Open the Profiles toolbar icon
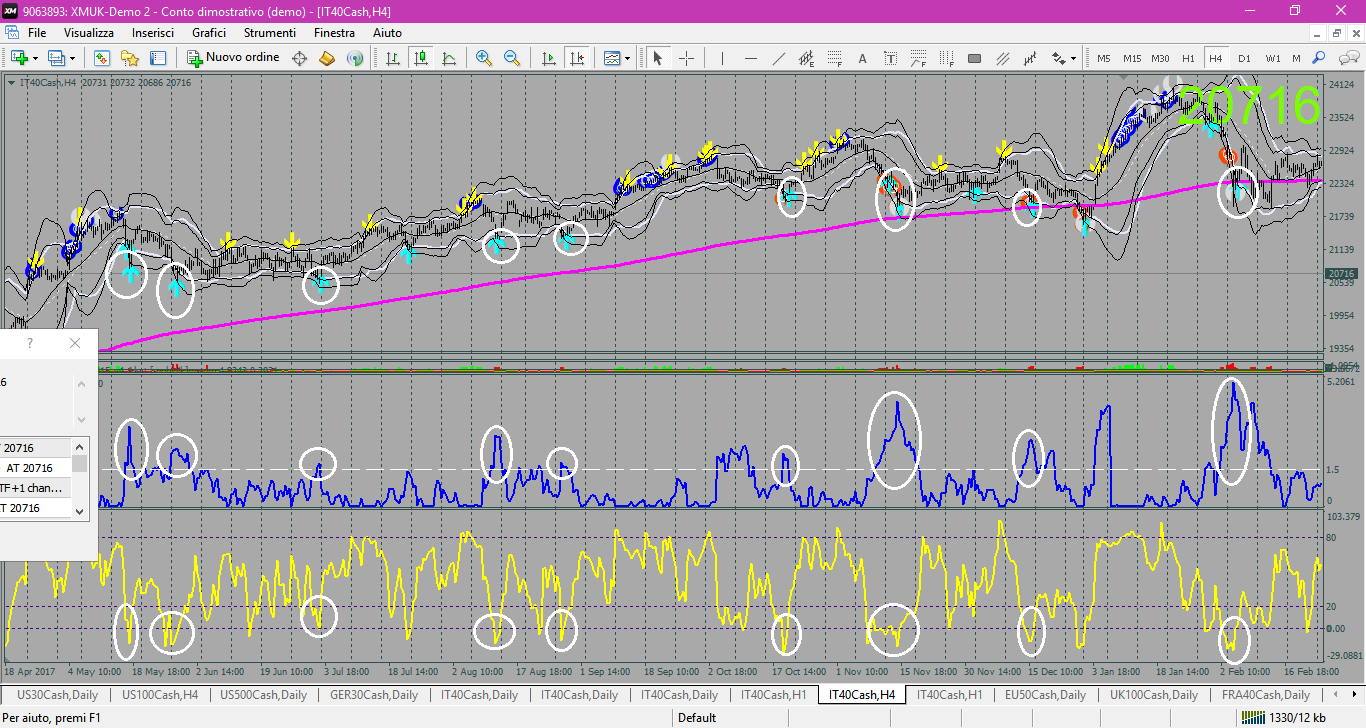 click(56, 58)
